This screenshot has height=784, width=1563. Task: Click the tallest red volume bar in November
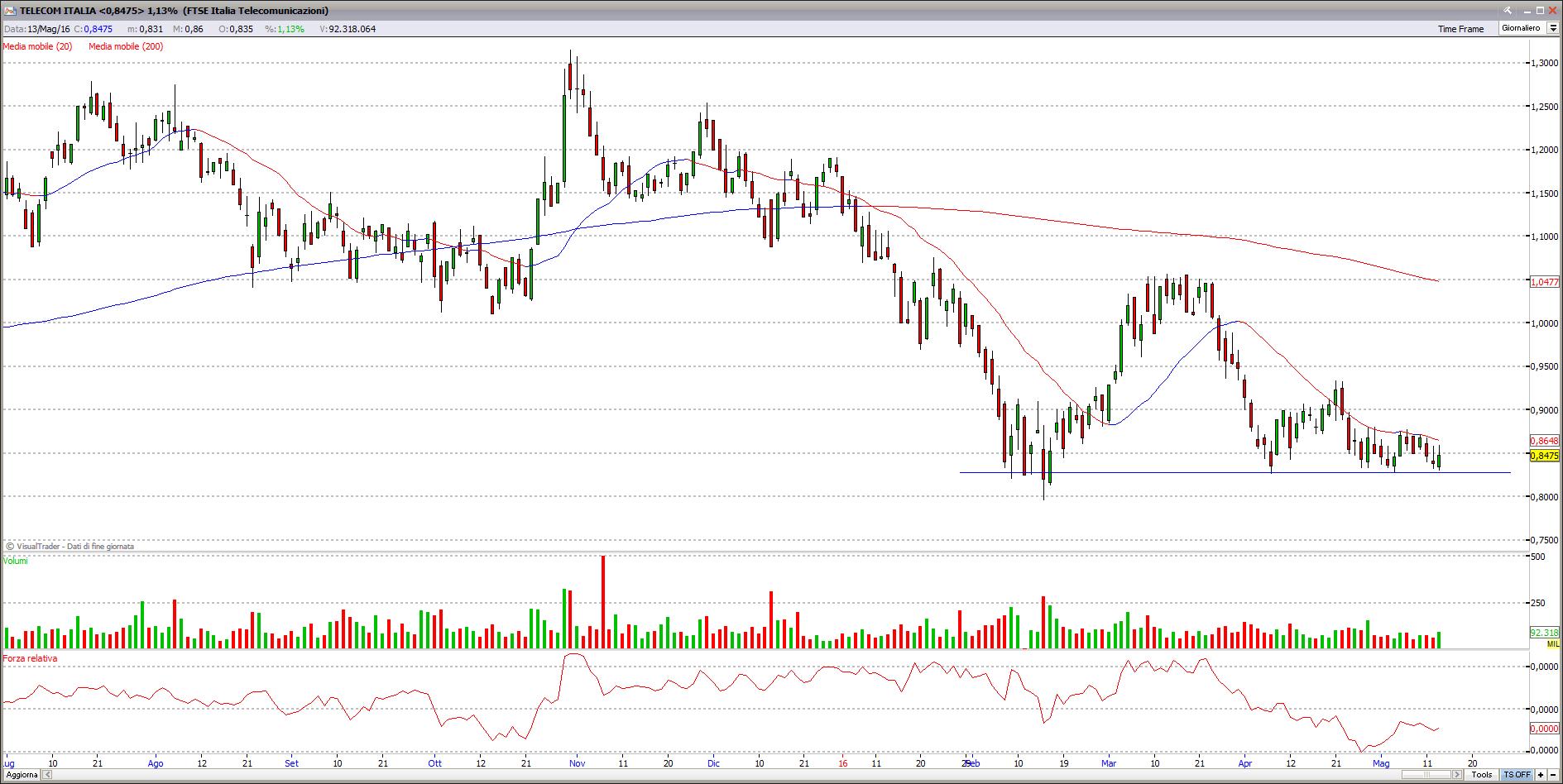click(603, 602)
